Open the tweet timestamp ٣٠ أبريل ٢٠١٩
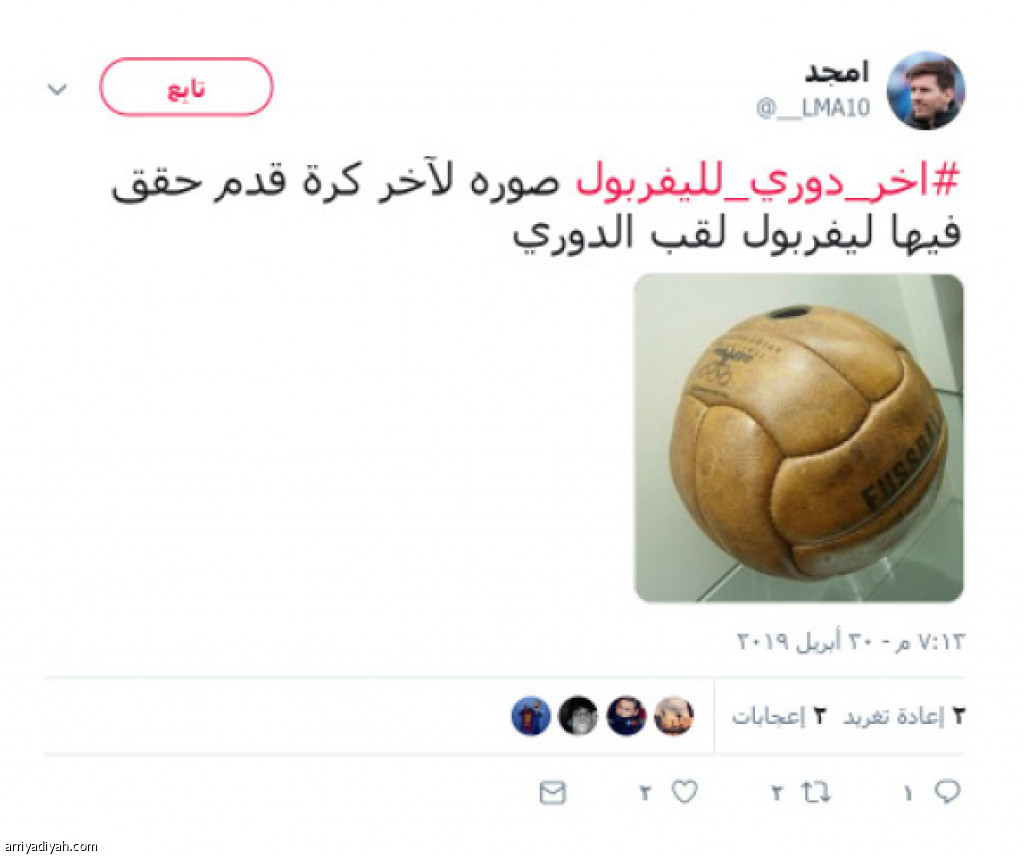The width and height of the screenshot is (1024, 856). tap(850, 642)
